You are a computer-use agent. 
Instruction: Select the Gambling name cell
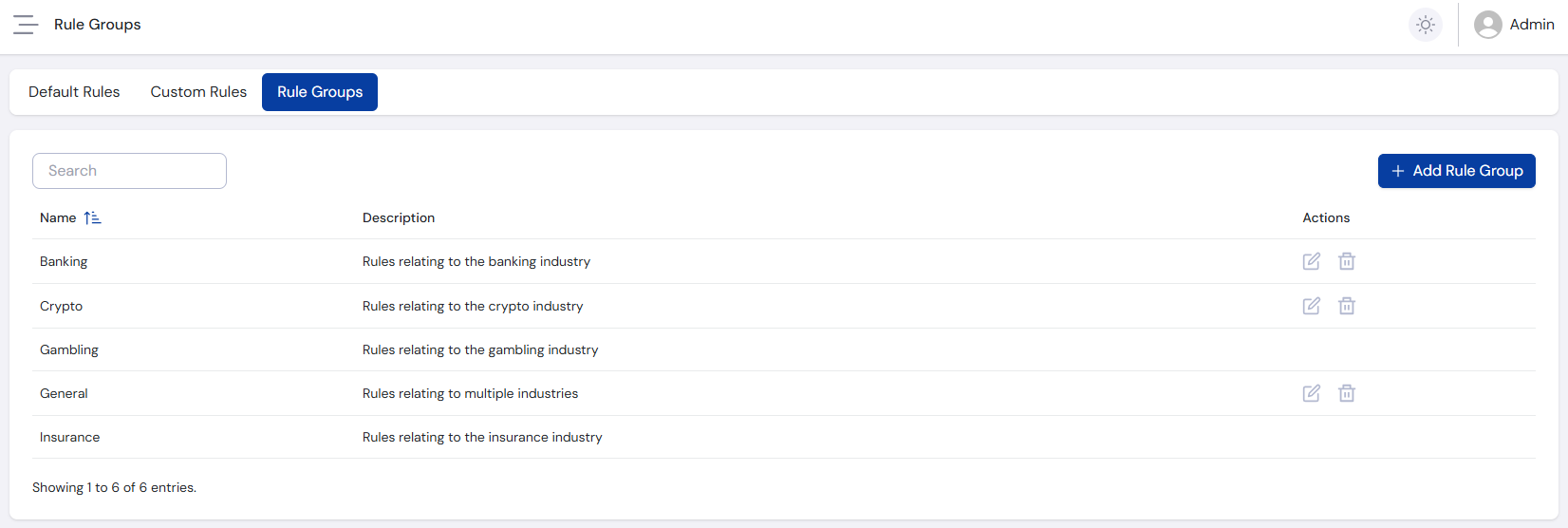[x=69, y=349]
